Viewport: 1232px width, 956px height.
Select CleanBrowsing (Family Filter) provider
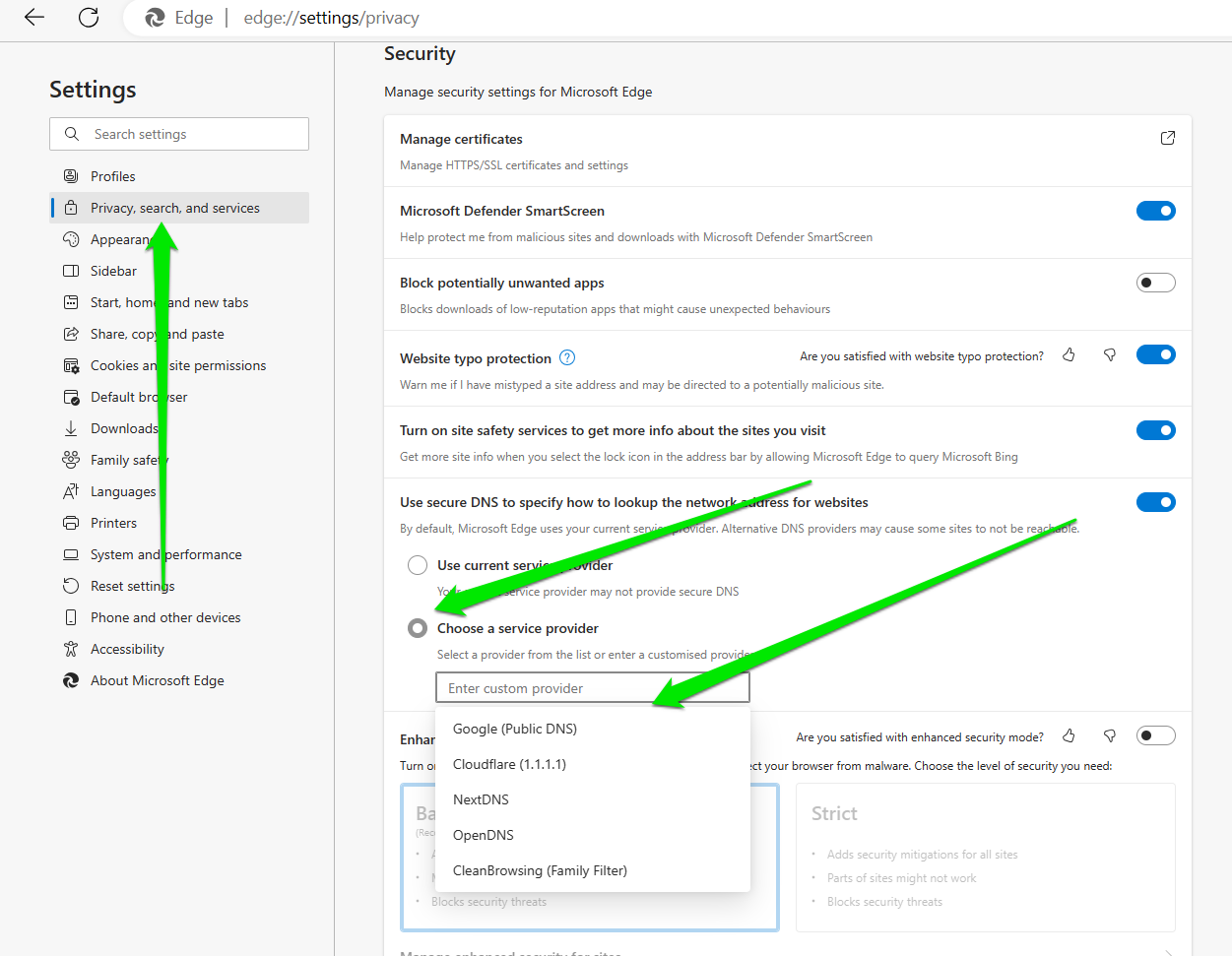coord(593,870)
